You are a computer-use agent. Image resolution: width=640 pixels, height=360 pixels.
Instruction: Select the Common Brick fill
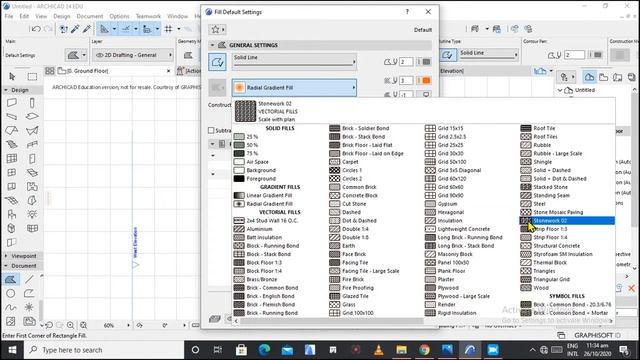pyautogui.click(x=353, y=187)
